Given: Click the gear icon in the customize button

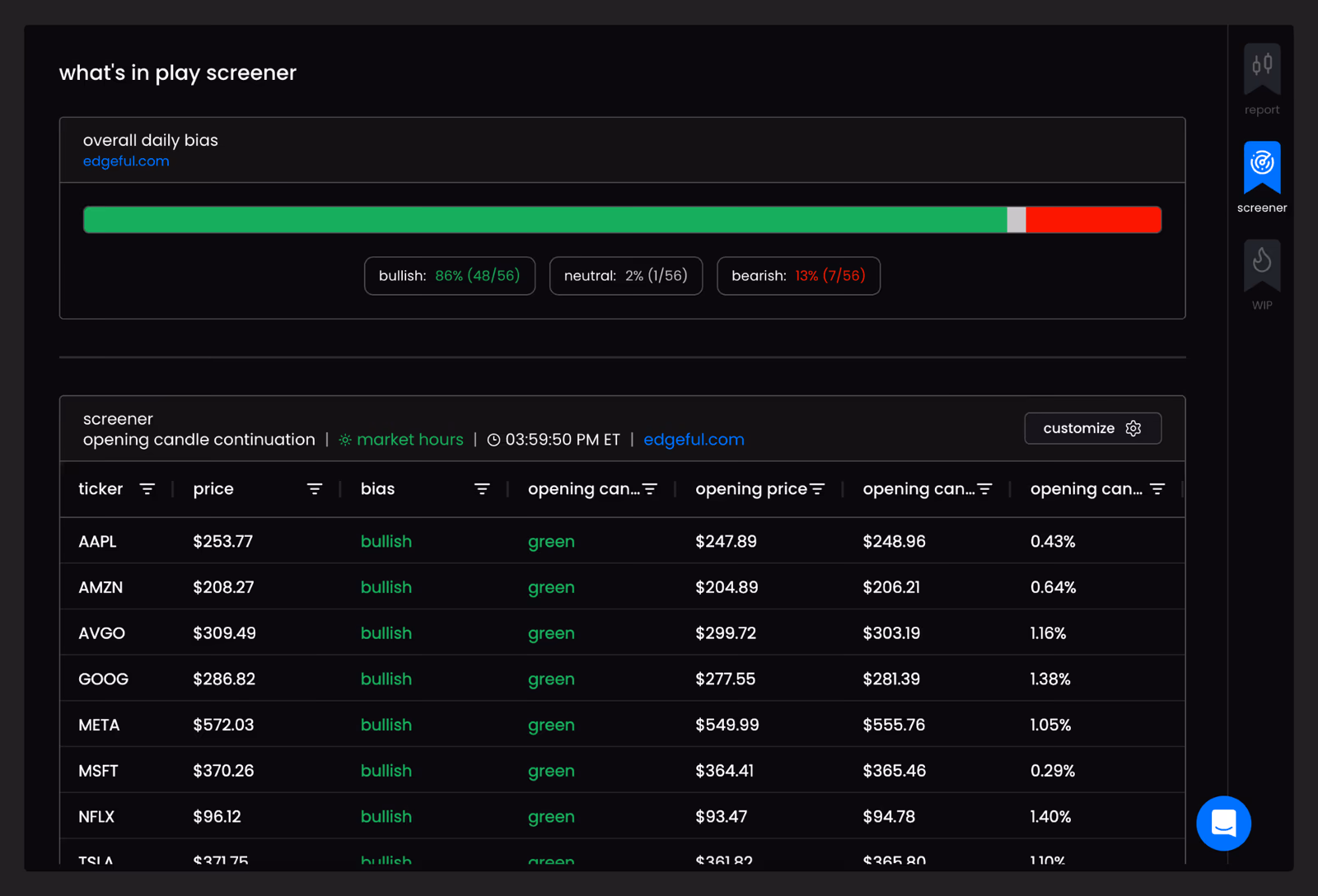Looking at the screenshot, I should coord(1133,428).
